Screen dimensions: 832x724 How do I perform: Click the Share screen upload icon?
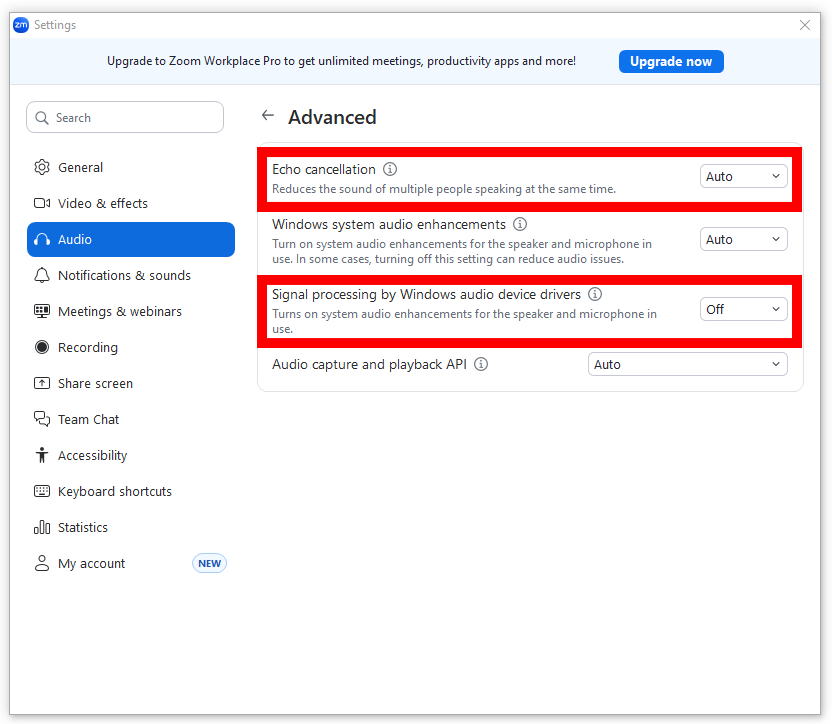(41, 383)
